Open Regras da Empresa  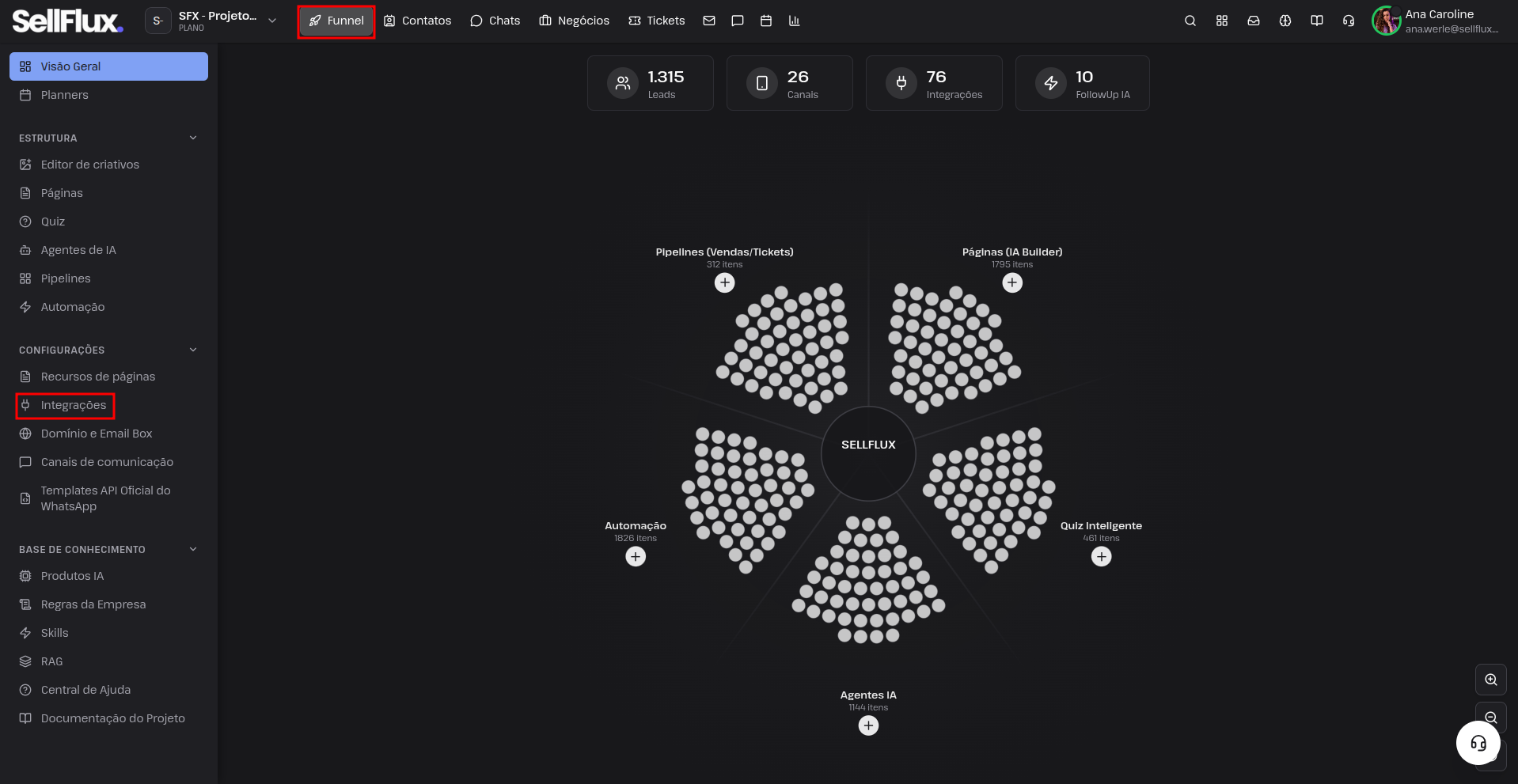point(109,604)
